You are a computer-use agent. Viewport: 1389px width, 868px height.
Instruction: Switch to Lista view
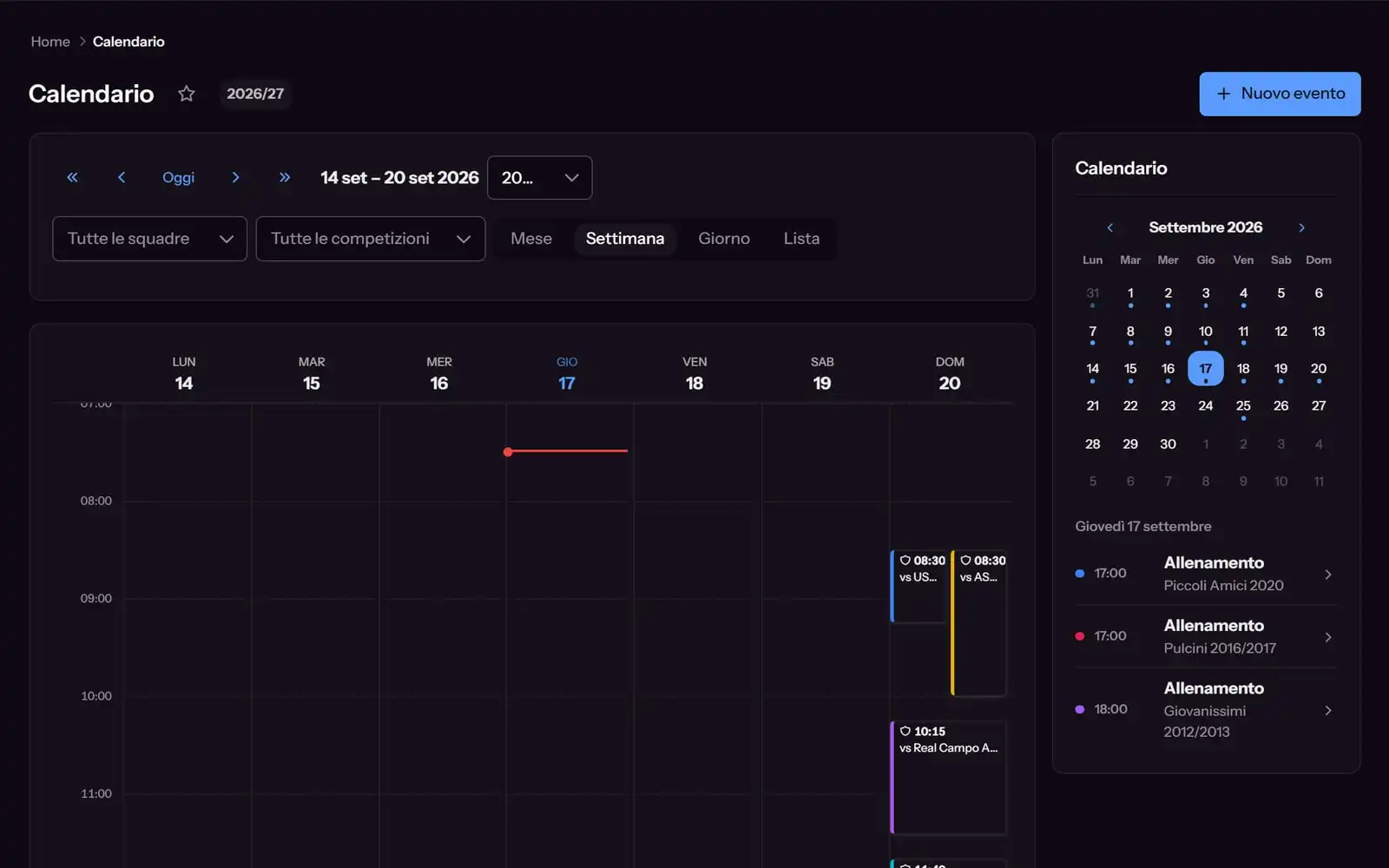click(801, 239)
